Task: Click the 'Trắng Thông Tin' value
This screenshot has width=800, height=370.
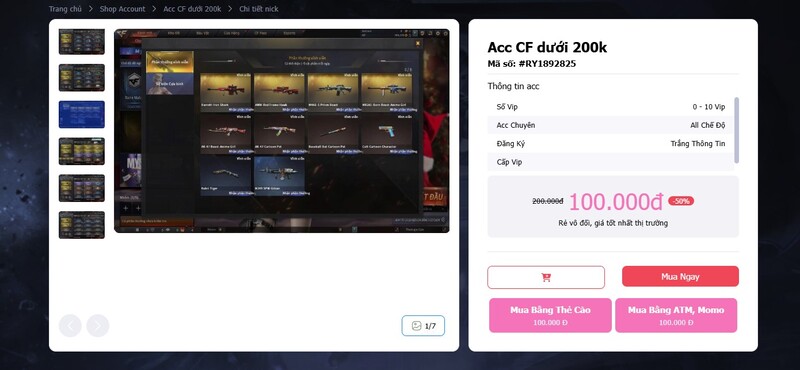Action: [x=697, y=143]
